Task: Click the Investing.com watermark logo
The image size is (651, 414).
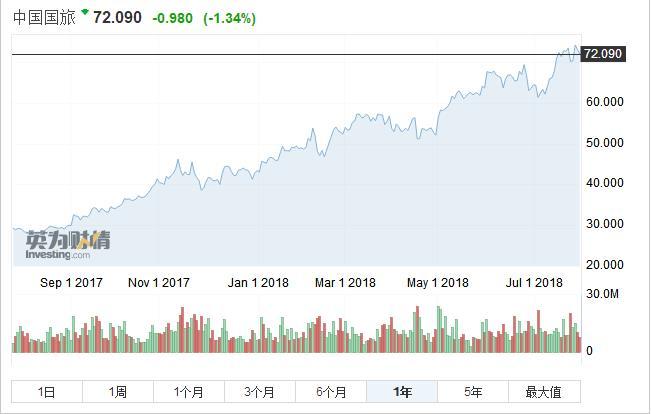Action: point(68,243)
